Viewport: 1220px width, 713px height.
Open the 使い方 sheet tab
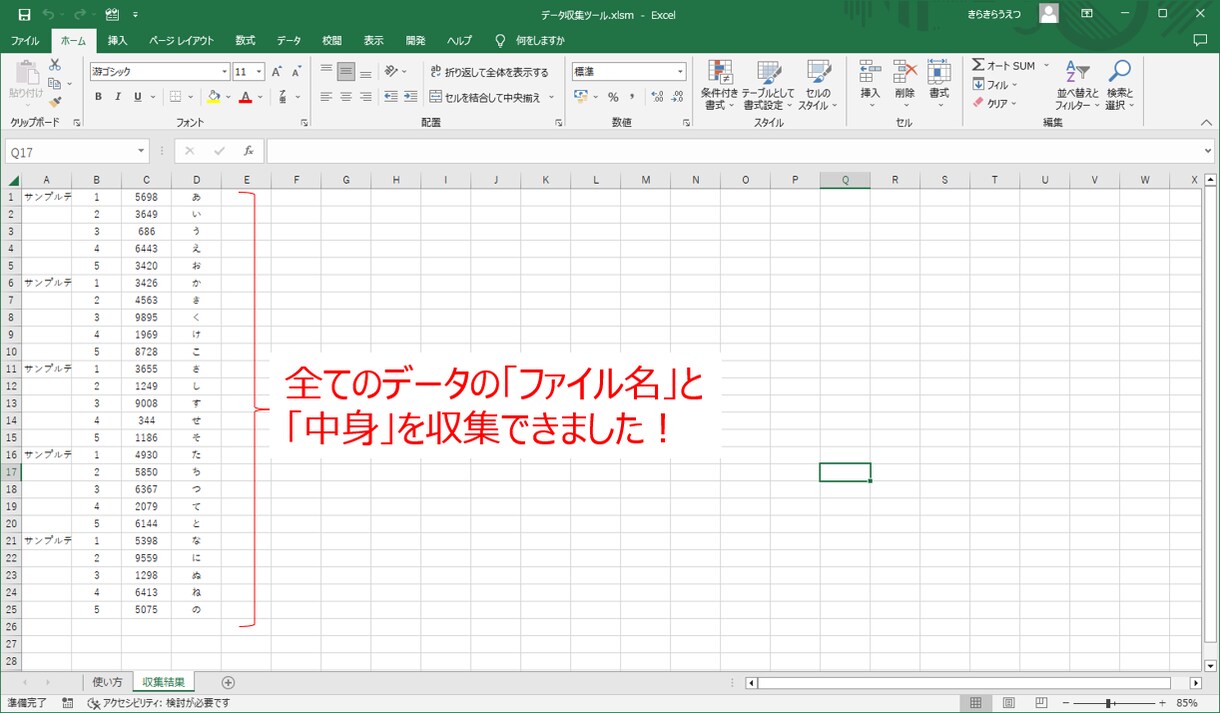pos(107,682)
